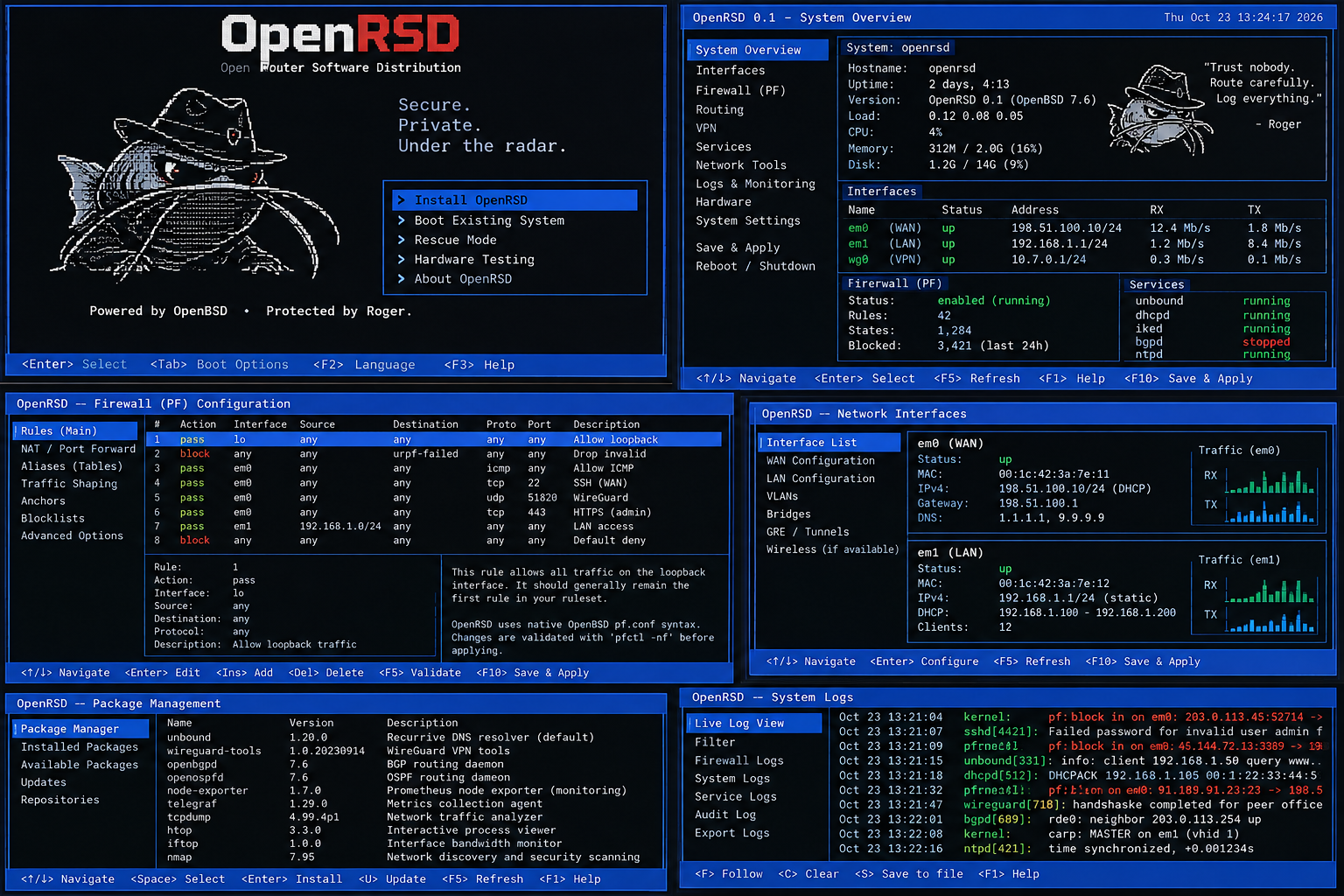Open Interfaces in System Overview sidebar
Image resolution: width=1344 pixels, height=896 pixels.
731,70
